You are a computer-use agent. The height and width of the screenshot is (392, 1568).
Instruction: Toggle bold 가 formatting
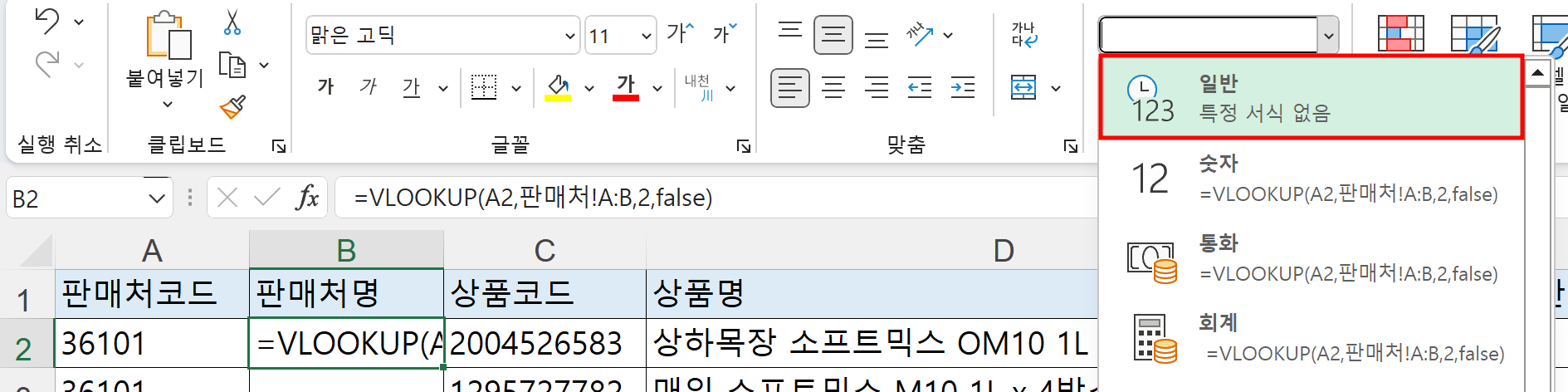(326, 86)
